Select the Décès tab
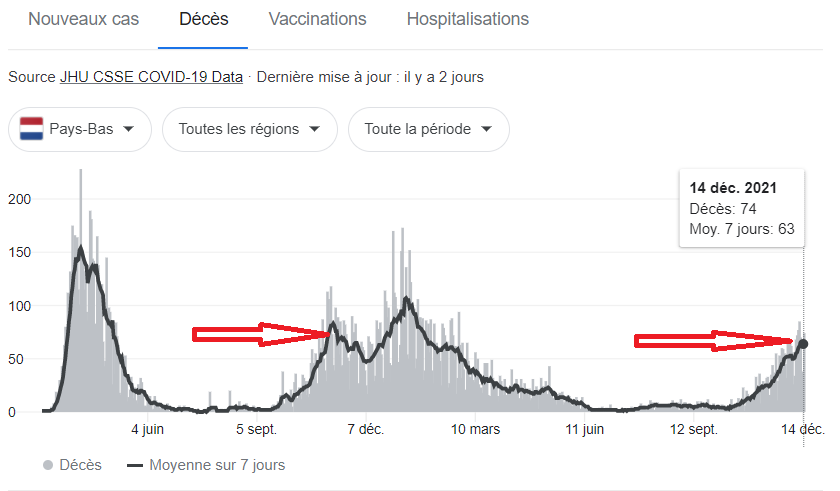Image resolution: width=840 pixels, height=491 pixels. pyautogui.click(x=203, y=19)
